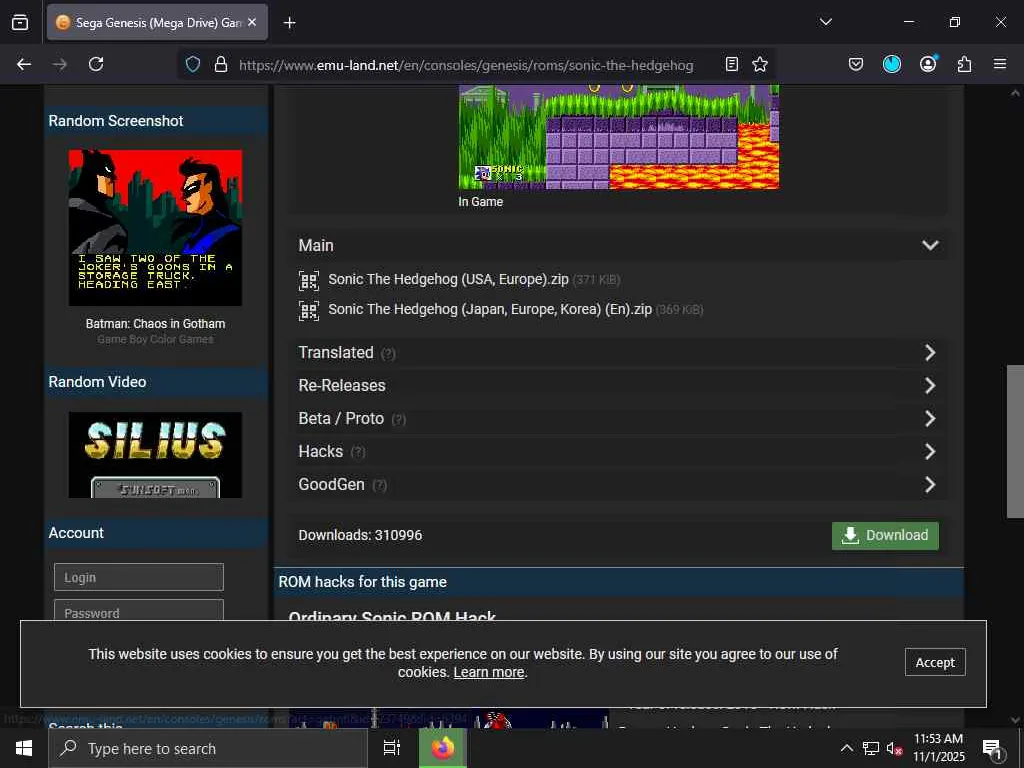Open a new browser tab

(289, 23)
